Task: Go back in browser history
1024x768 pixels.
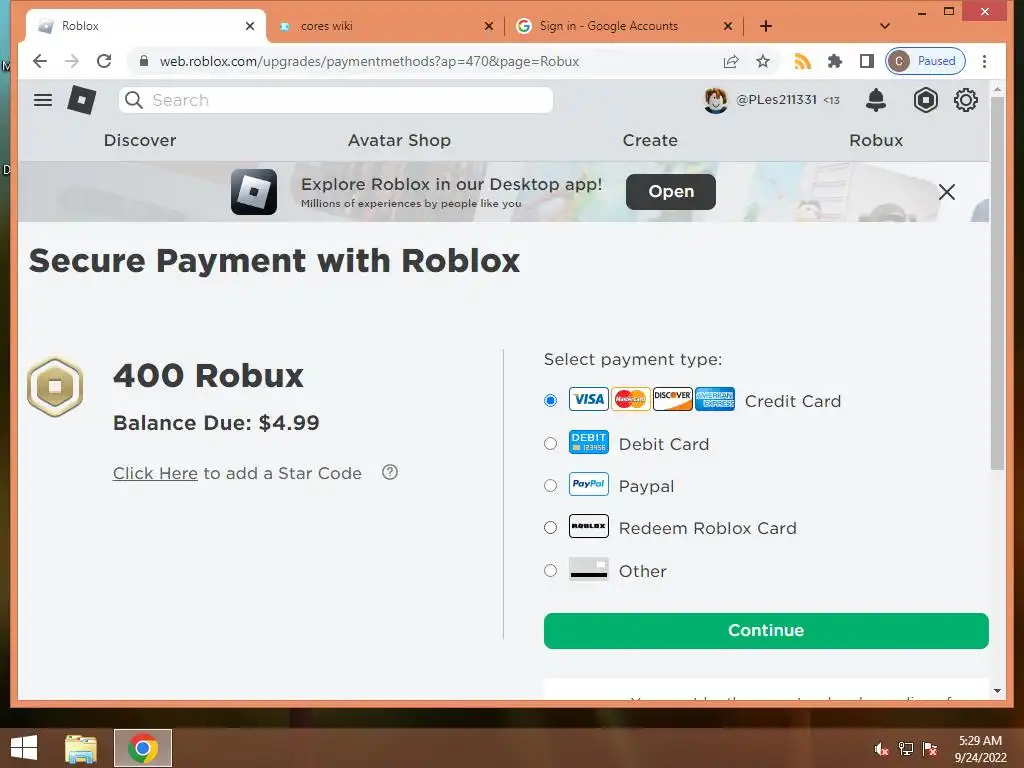Action: pos(40,61)
